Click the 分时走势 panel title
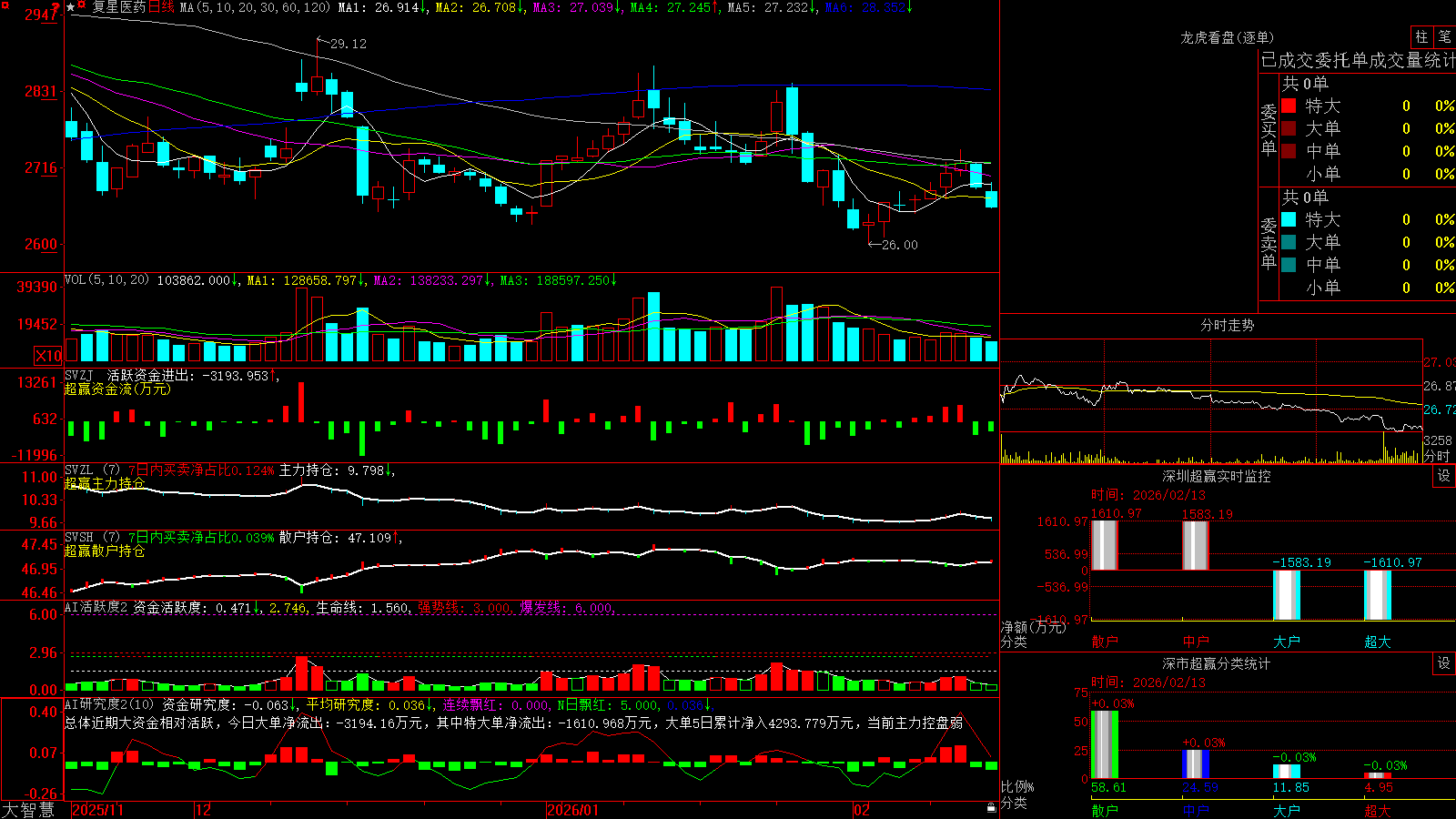This screenshot has height=819, width=1456. pos(1228,325)
